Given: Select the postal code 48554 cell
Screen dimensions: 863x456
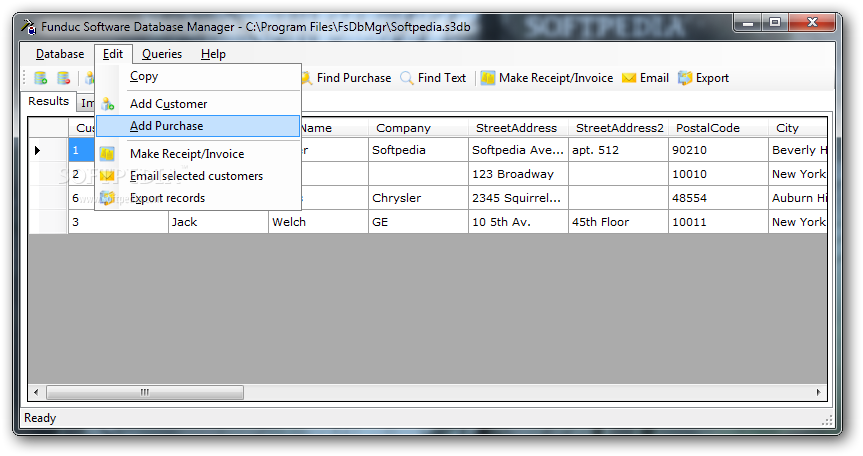Looking at the screenshot, I should click(x=718, y=198).
